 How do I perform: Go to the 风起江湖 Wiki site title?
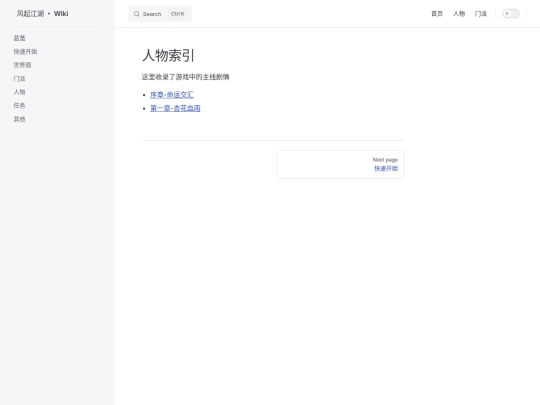click(x=42, y=13)
